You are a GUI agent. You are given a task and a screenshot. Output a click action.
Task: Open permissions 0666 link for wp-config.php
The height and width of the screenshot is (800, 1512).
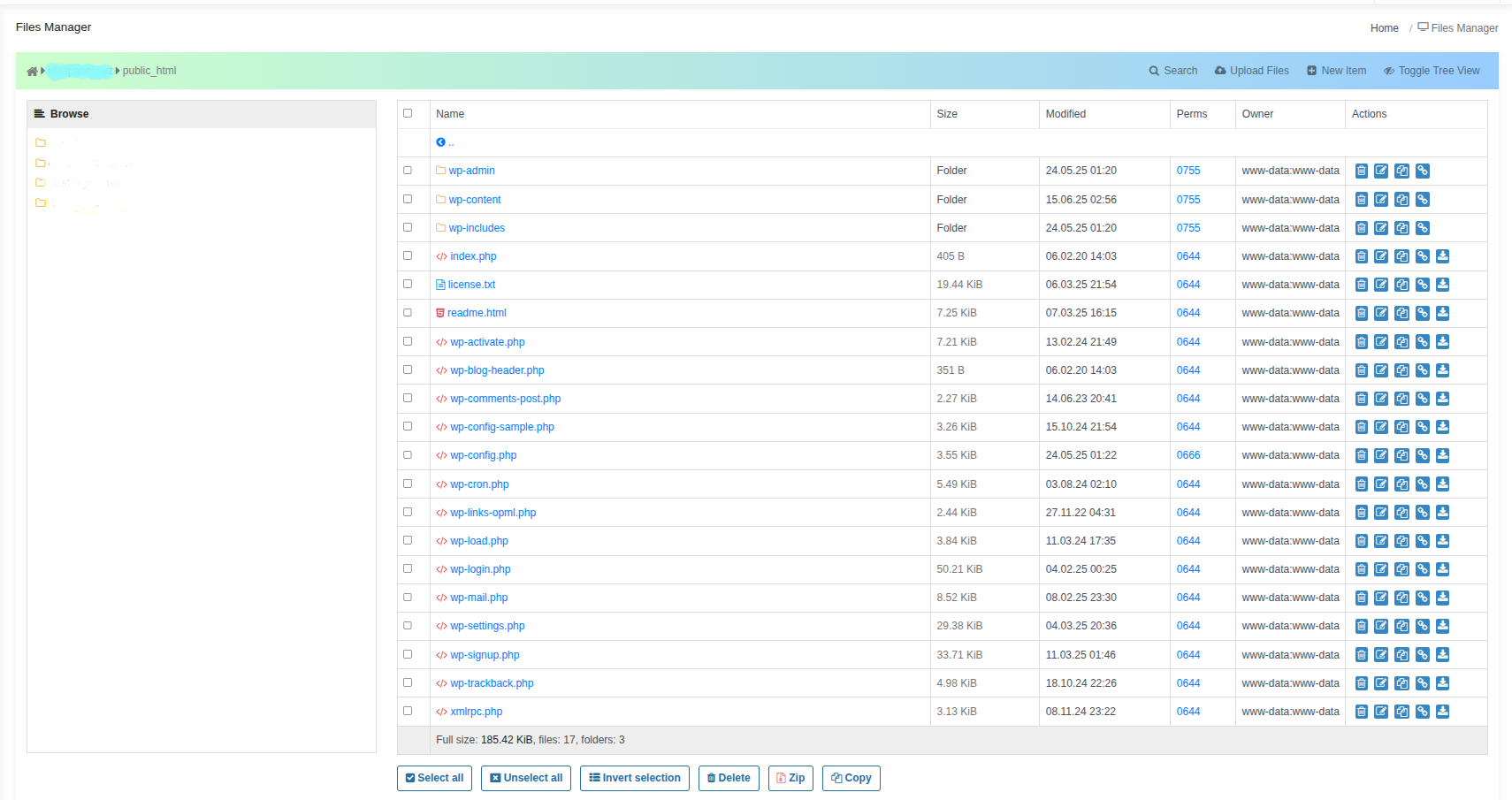(x=1187, y=456)
